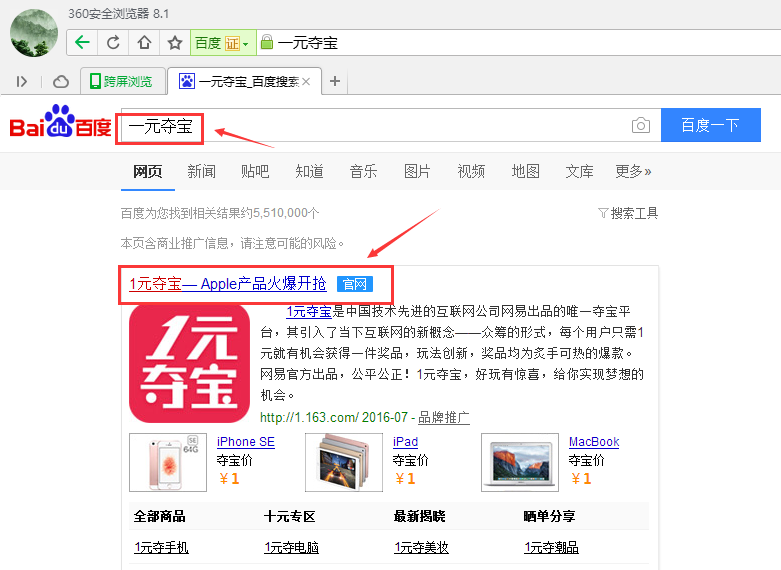
Task: Open the iPhone SE product thumbnail
Action: (x=168, y=462)
